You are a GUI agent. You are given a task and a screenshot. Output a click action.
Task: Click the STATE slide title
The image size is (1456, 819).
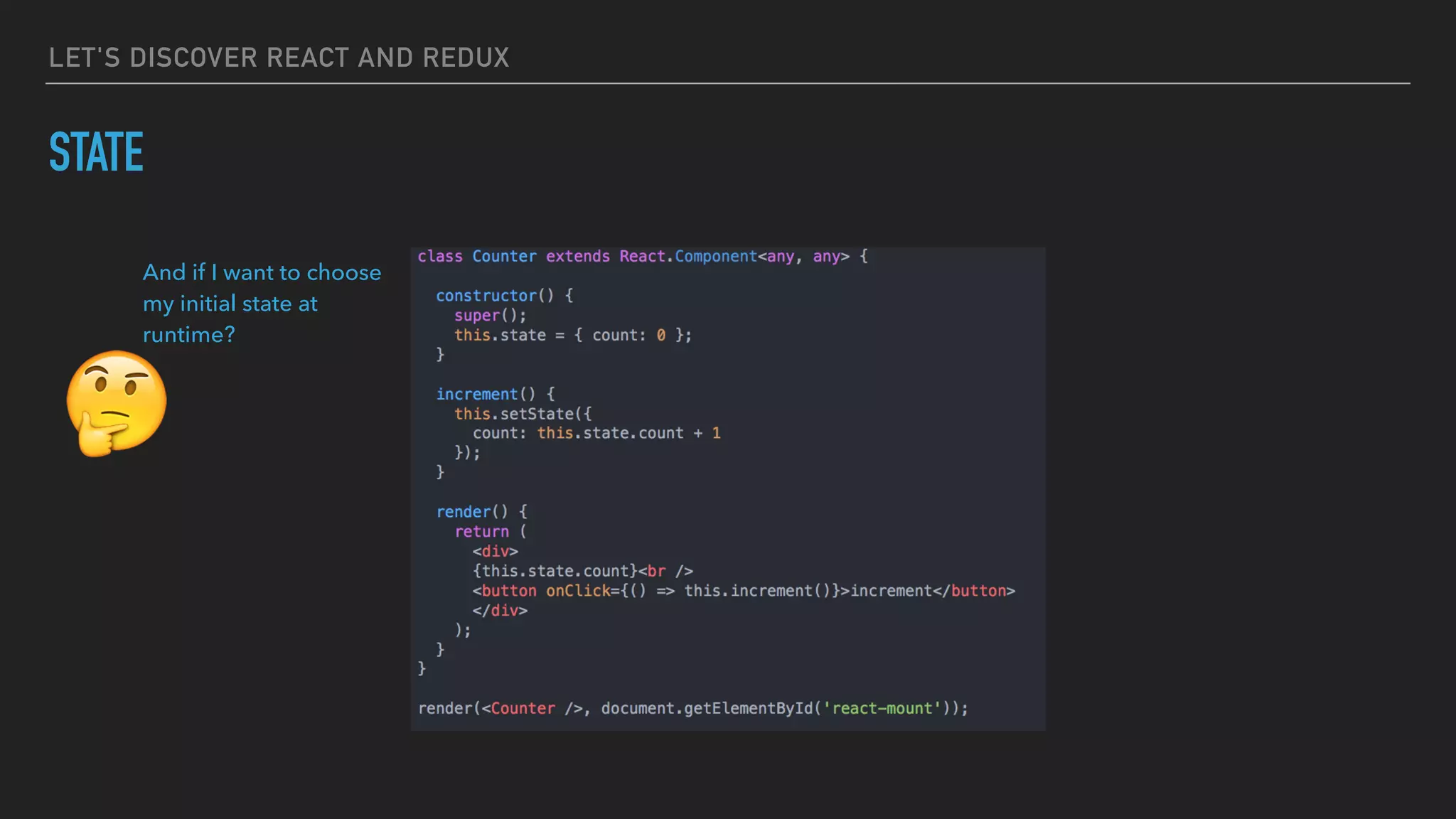point(96,151)
